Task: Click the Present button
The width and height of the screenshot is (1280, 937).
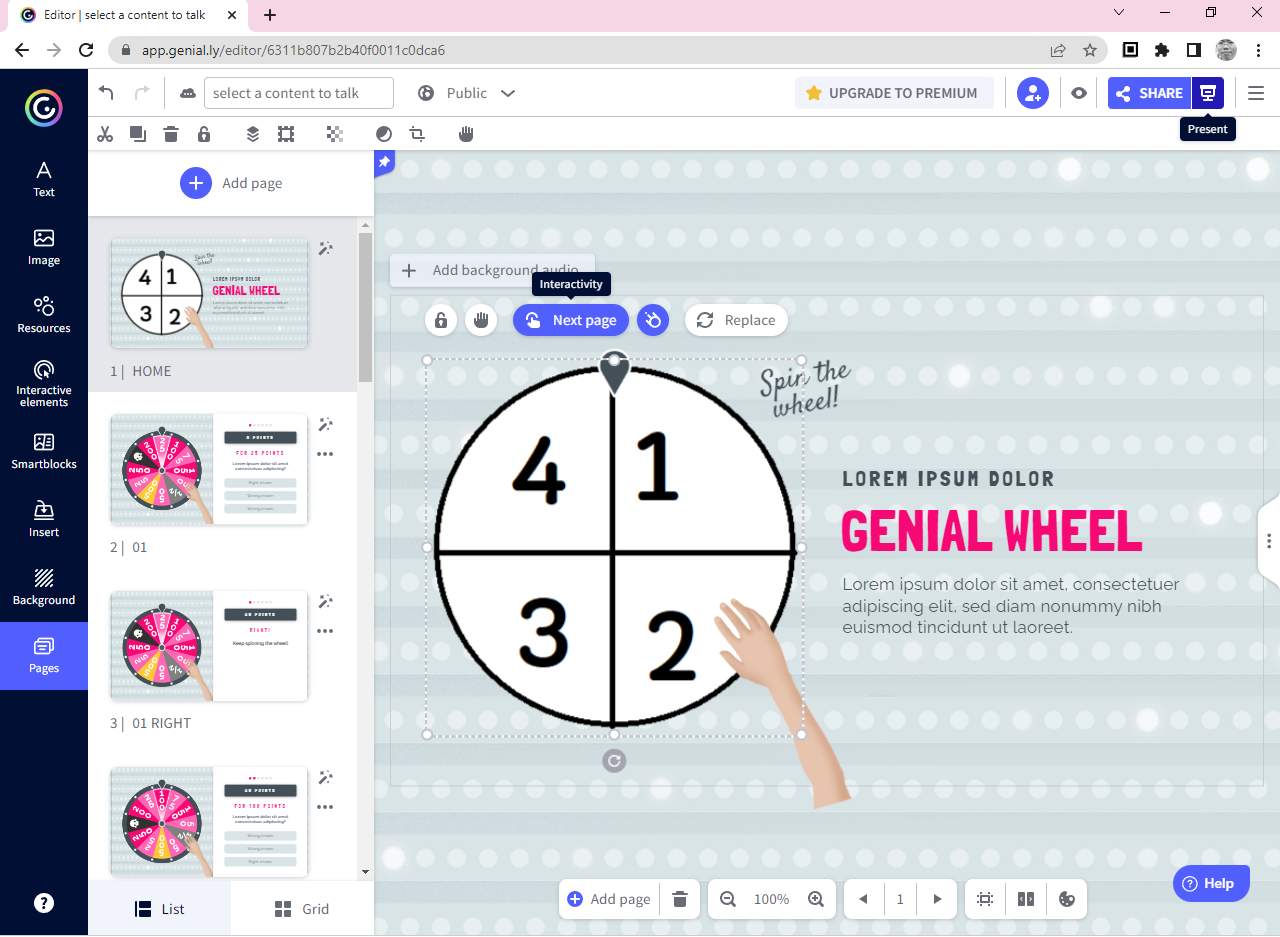Action: point(1208,93)
